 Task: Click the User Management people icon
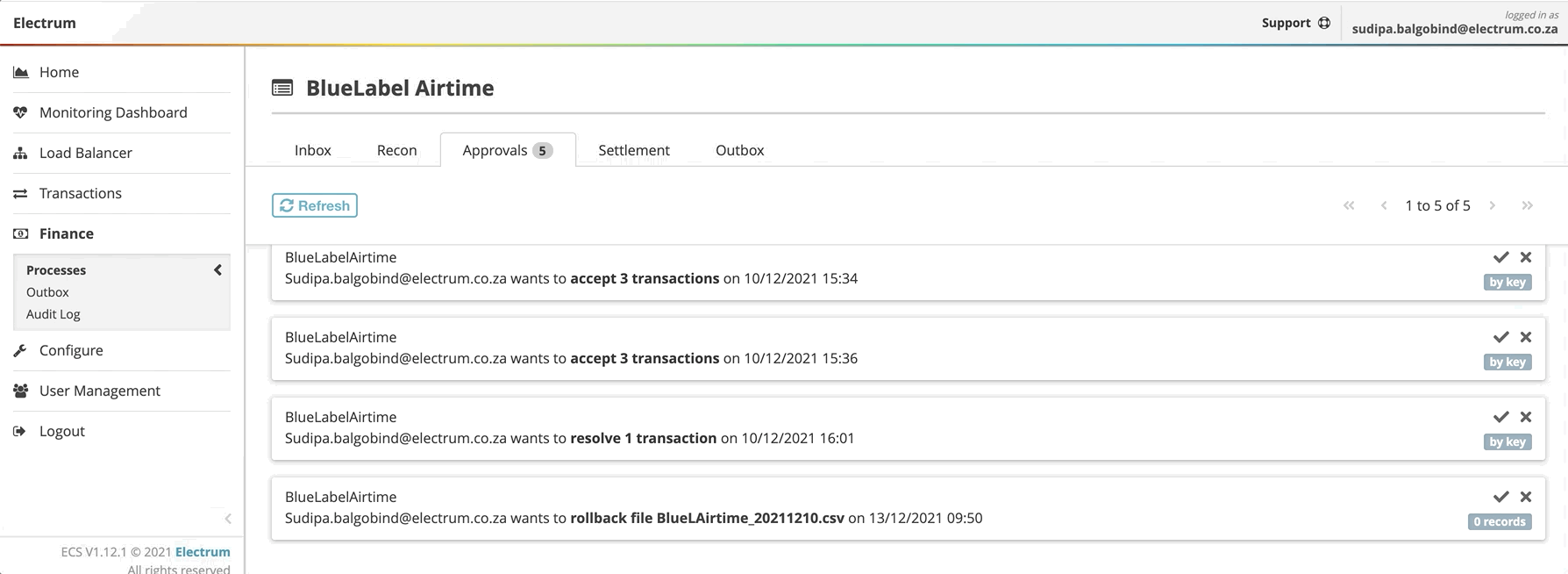20,391
